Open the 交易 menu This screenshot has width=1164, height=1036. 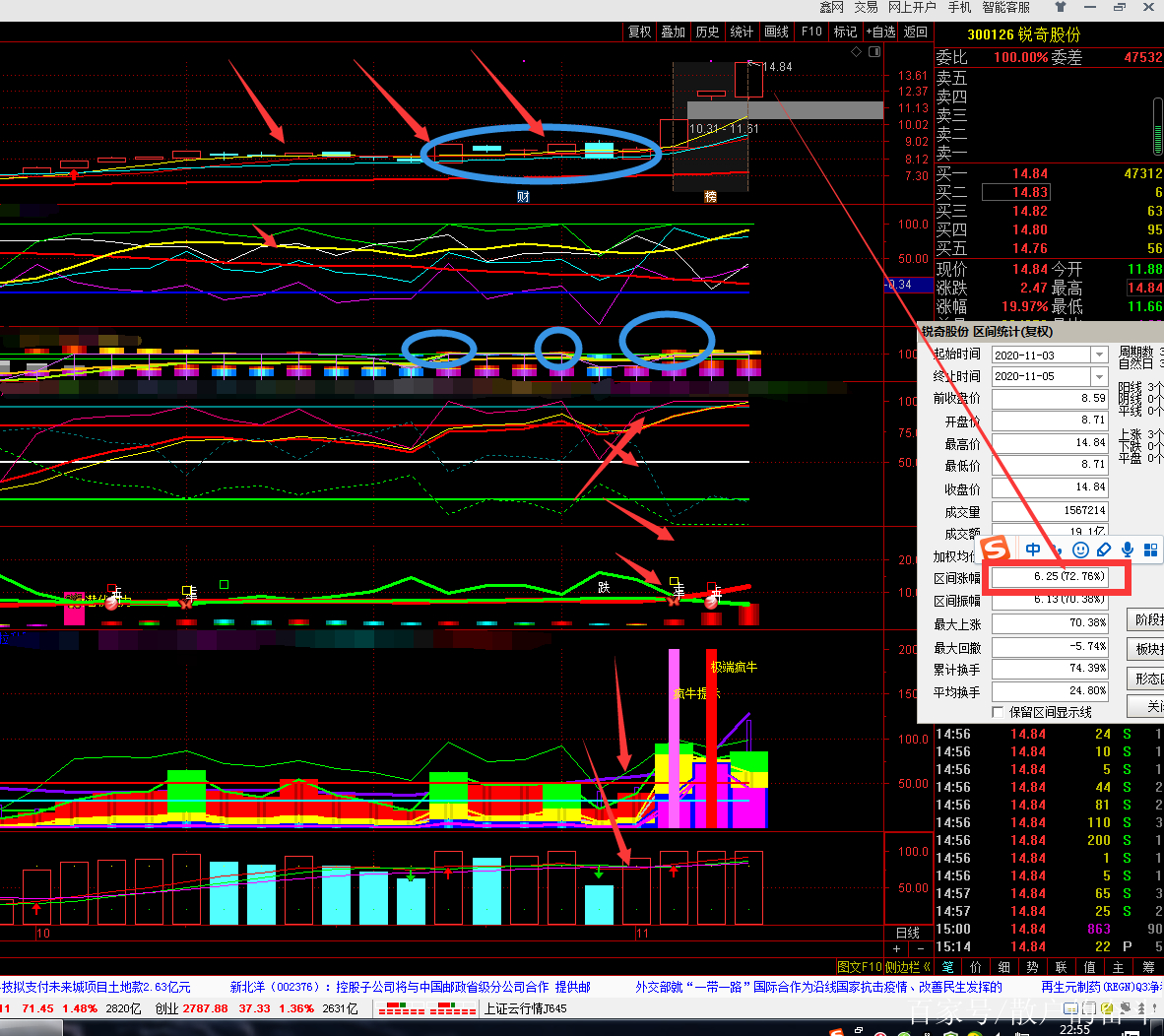pyautogui.click(x=866, y=7)
